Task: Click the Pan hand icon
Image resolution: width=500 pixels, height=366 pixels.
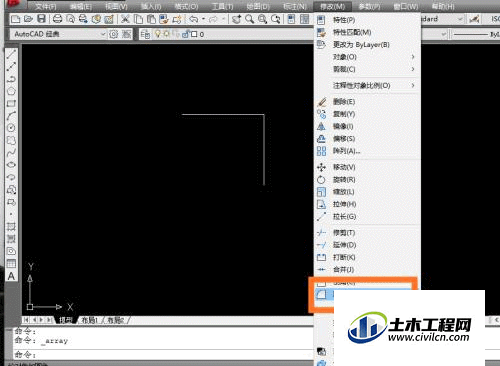Action: (x=237, y=19)
